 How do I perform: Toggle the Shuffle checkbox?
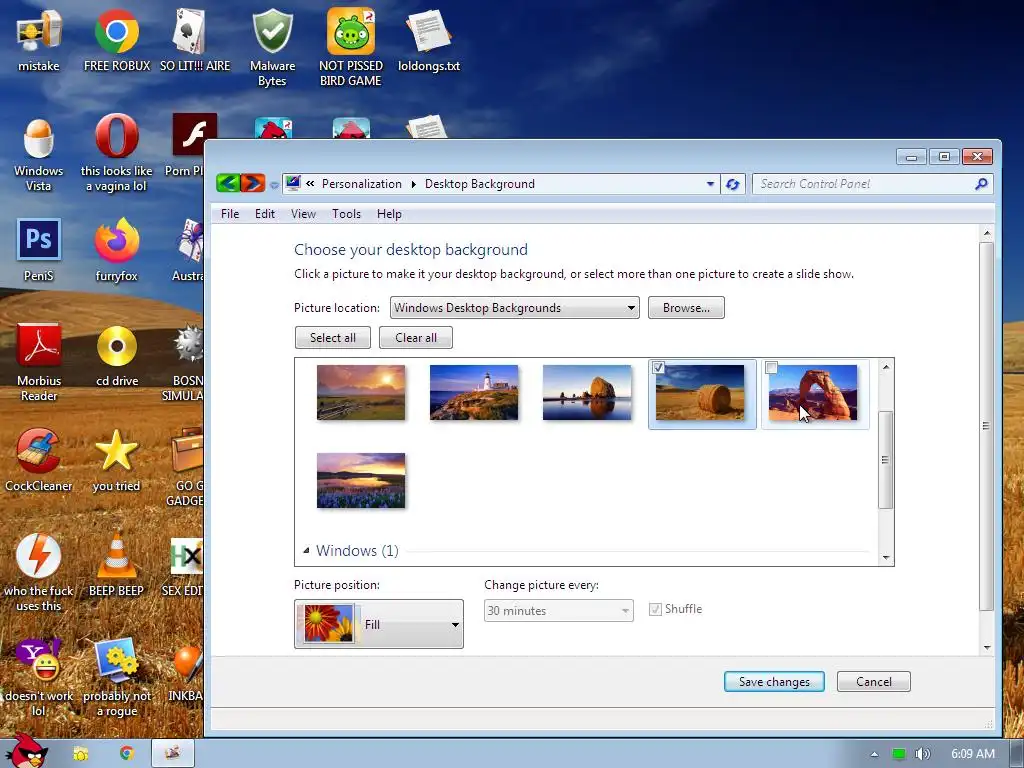coord(655,609)
